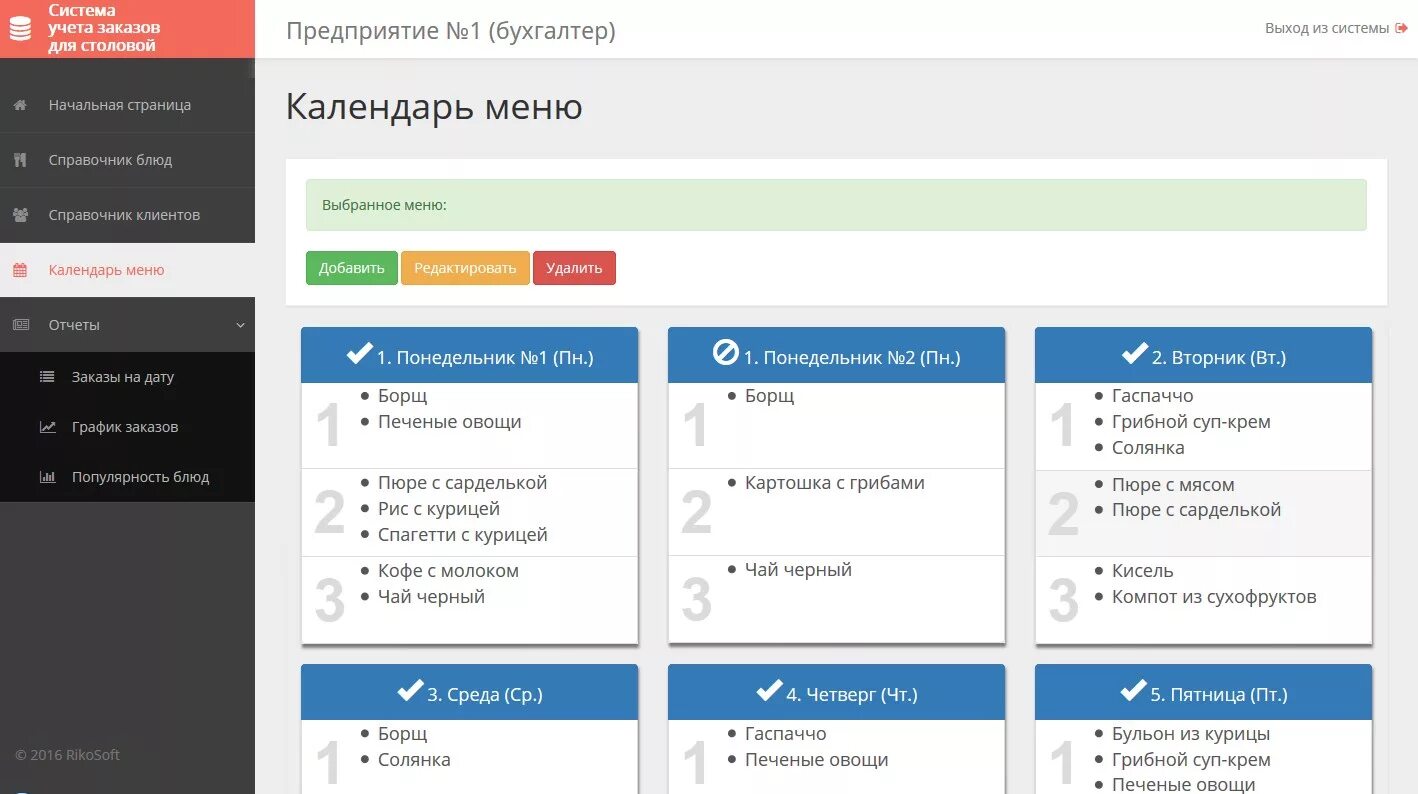Click Гаспачо in Четверг card
The height and width of the screenshot is (794, 1418).
point(786,734)
